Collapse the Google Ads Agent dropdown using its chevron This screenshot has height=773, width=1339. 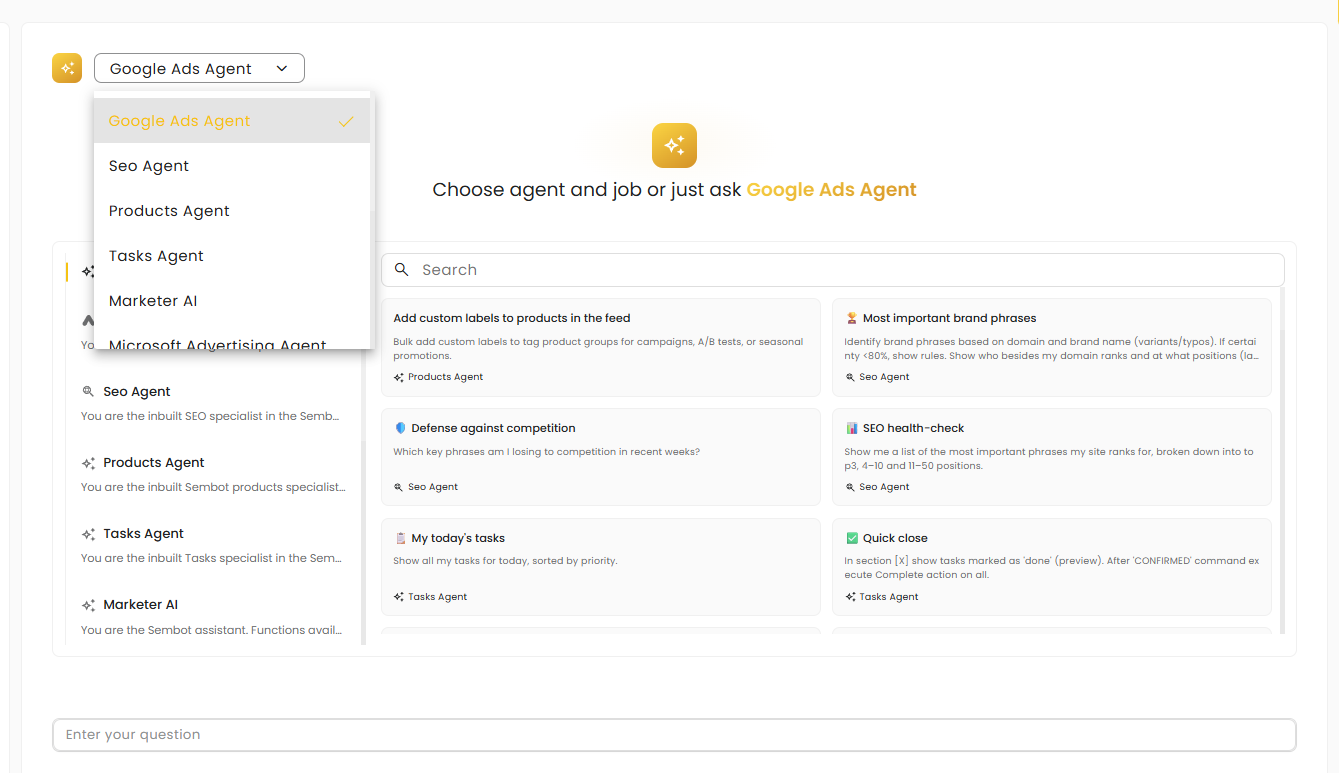pyautogui.click(x=282, y=68)
